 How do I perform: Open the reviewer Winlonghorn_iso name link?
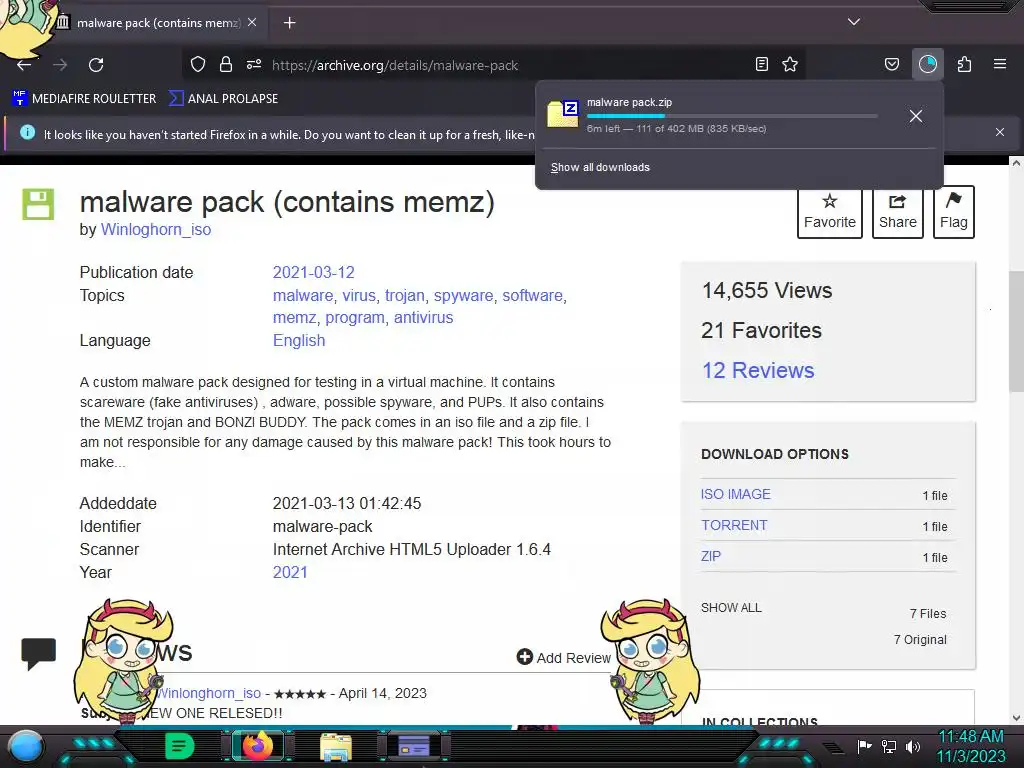(x=208, y=693)
